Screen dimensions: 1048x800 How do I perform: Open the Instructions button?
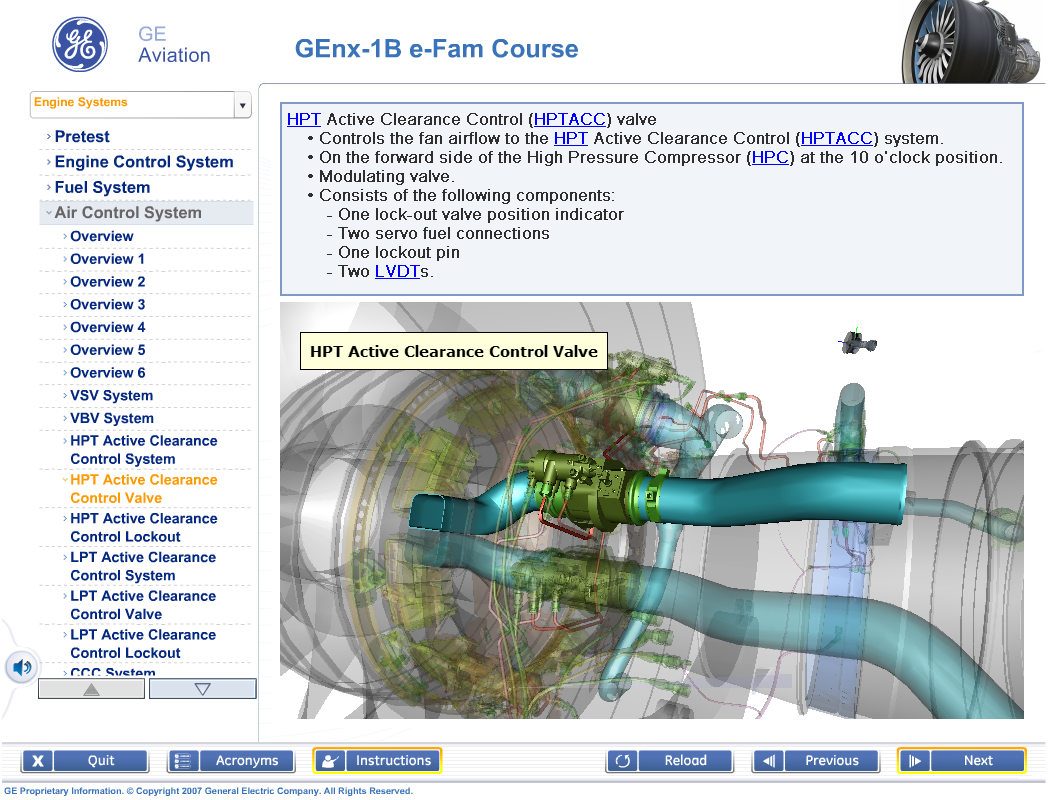click(393, 761)
